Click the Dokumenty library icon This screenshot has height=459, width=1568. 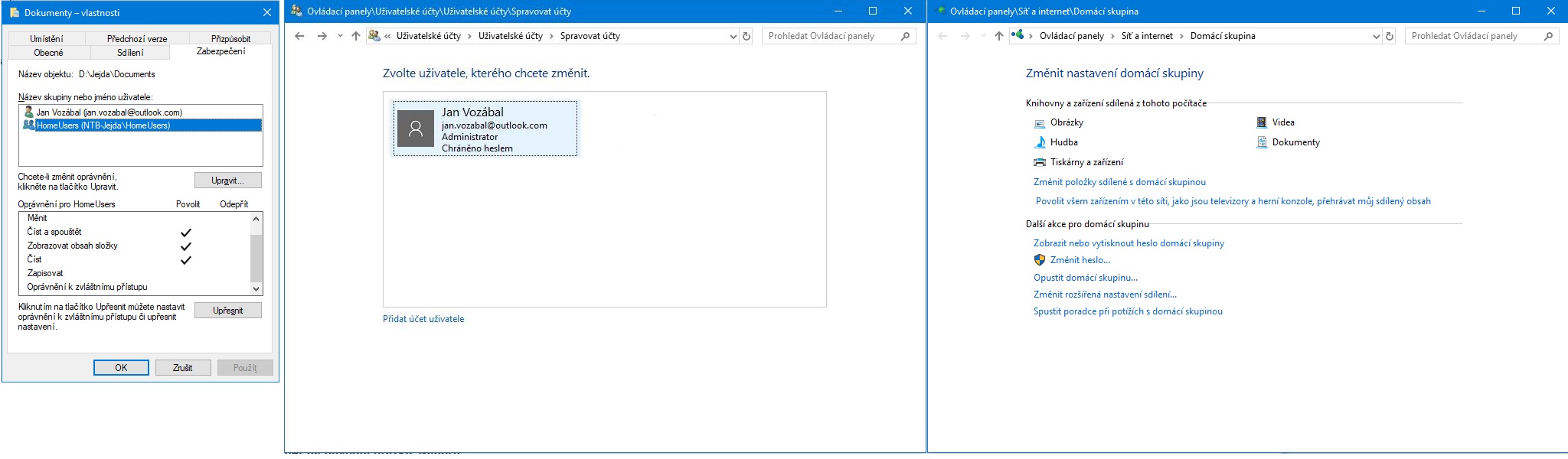1262,142
